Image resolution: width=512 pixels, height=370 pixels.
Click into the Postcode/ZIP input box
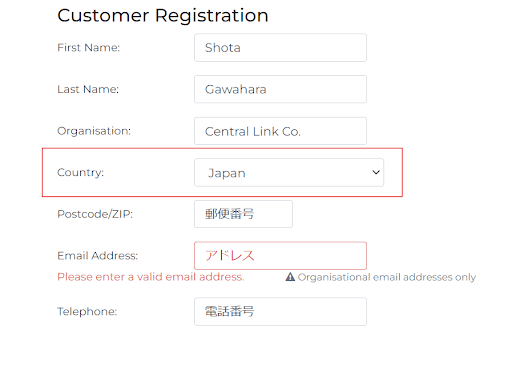point(243,214)
